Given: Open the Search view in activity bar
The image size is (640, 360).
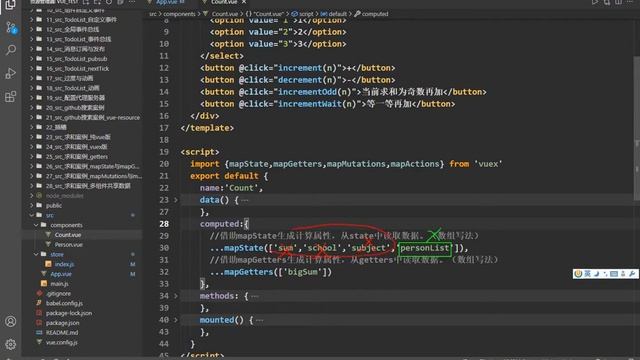Looking at the screenshot, I should 11,50.
